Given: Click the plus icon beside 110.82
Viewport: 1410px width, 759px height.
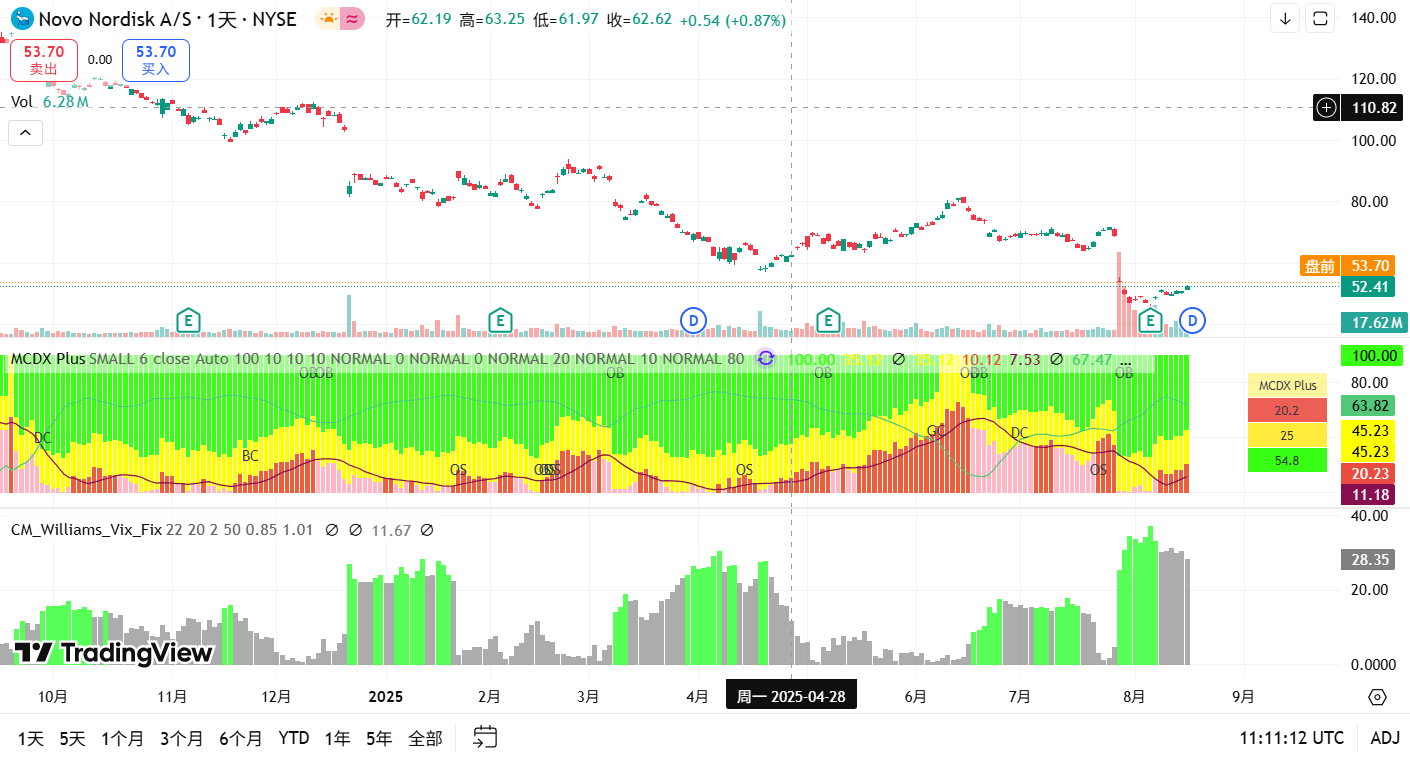Looking at the screenshot, I should (1326, 107).
